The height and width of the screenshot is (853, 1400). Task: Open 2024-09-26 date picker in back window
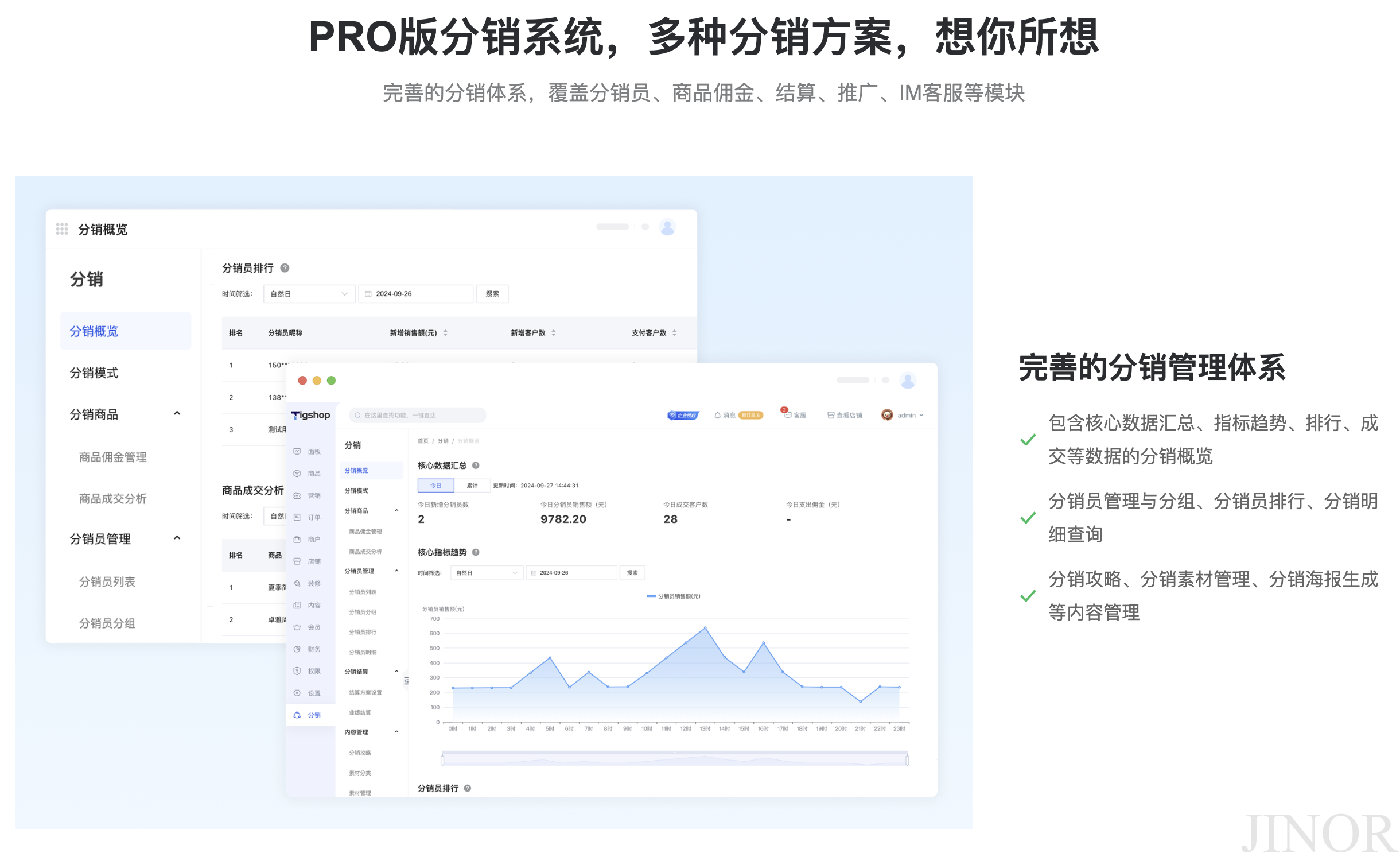[416, 294]
